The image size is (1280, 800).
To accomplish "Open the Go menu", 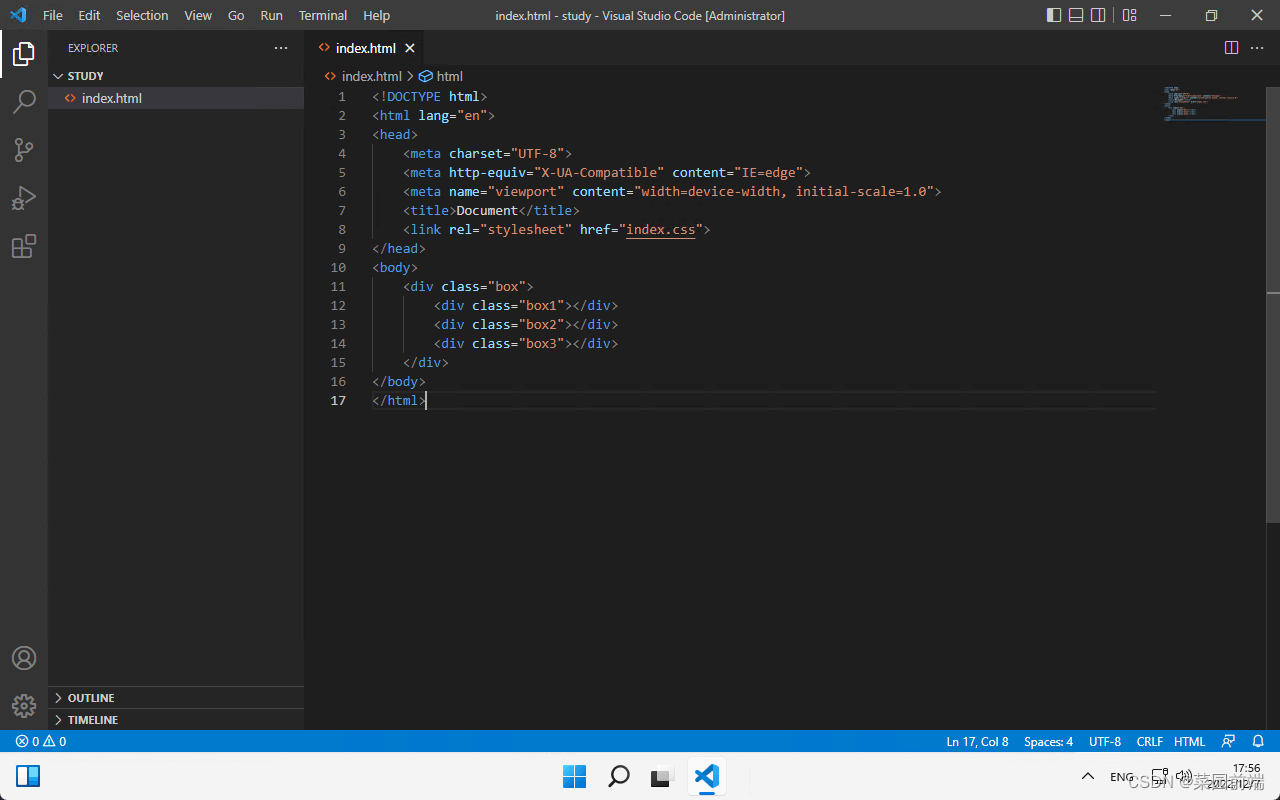I will point(236,15).
